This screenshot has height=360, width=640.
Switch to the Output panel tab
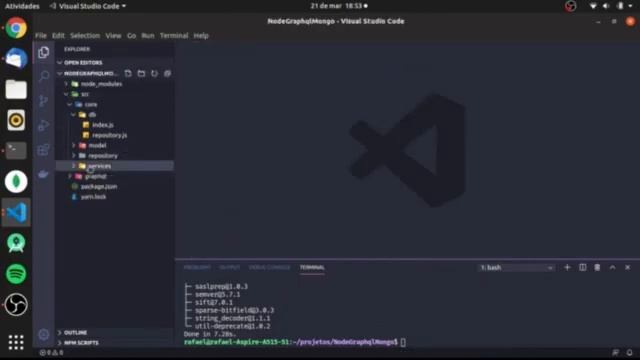230,267
